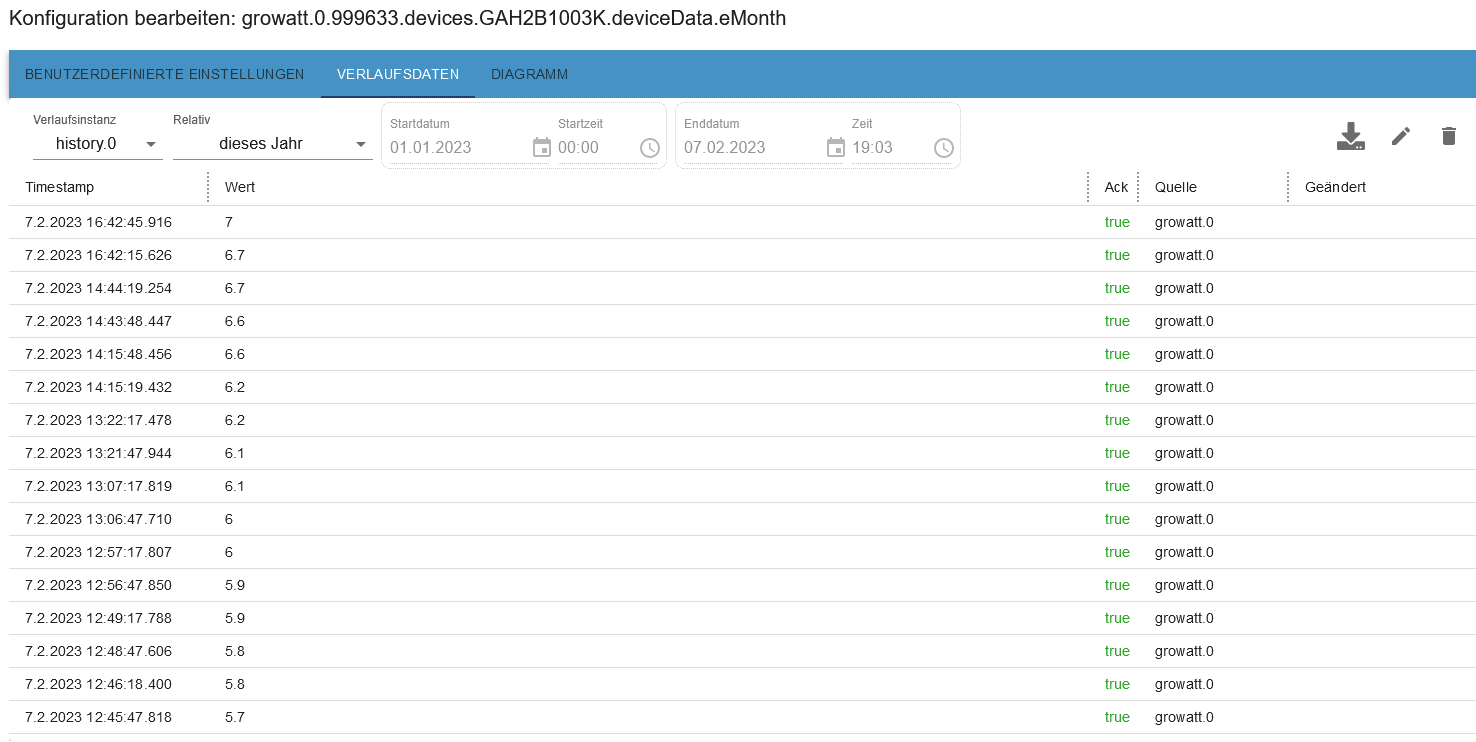1476x742 pixels.
Task: Open the Relativ 'dieses Jahr' dropdown
Action: (x=273, y=144)
